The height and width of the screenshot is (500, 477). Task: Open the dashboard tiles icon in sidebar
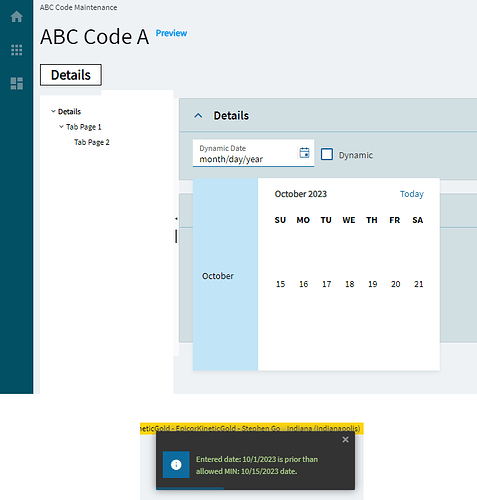coord(16,83)
